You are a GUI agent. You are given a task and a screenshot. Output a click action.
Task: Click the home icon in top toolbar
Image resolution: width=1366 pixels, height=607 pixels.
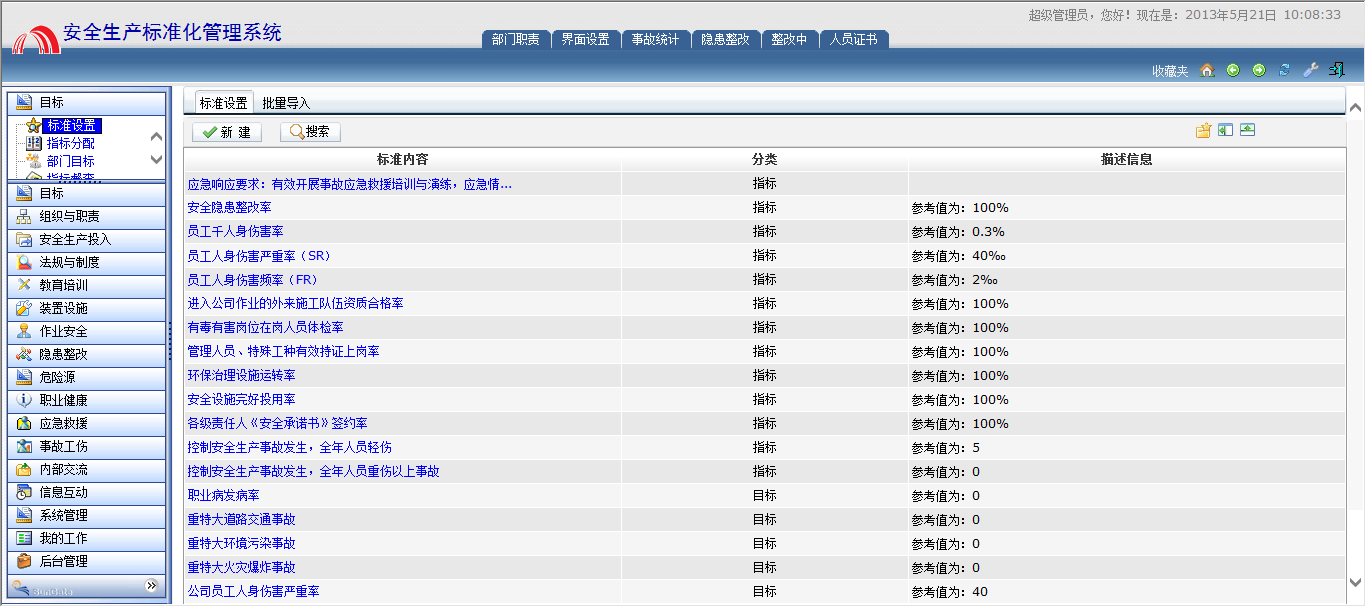tap(1207, 70)
